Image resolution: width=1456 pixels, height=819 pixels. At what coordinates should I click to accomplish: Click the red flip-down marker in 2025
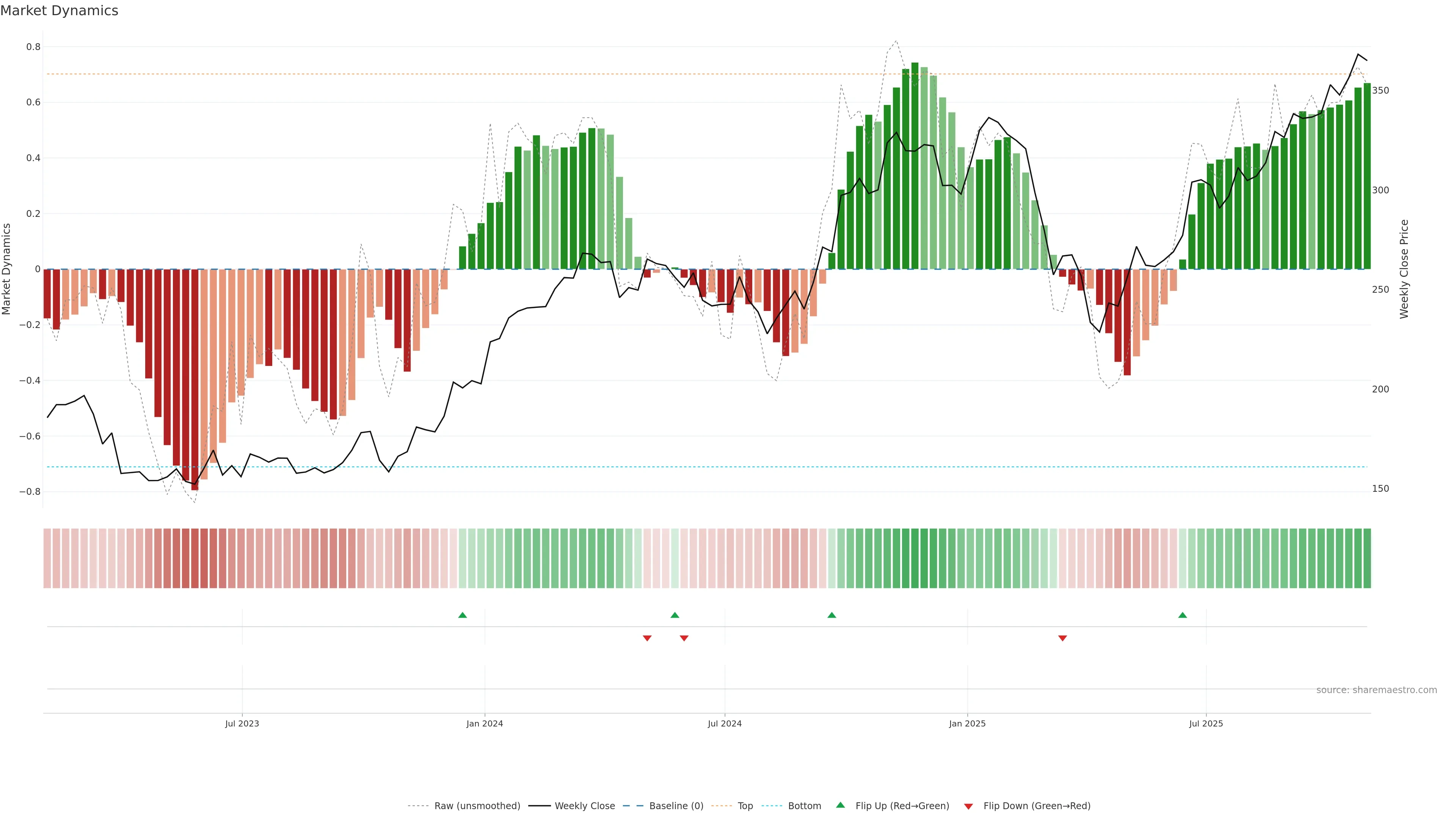click(x=1062, y=638)
